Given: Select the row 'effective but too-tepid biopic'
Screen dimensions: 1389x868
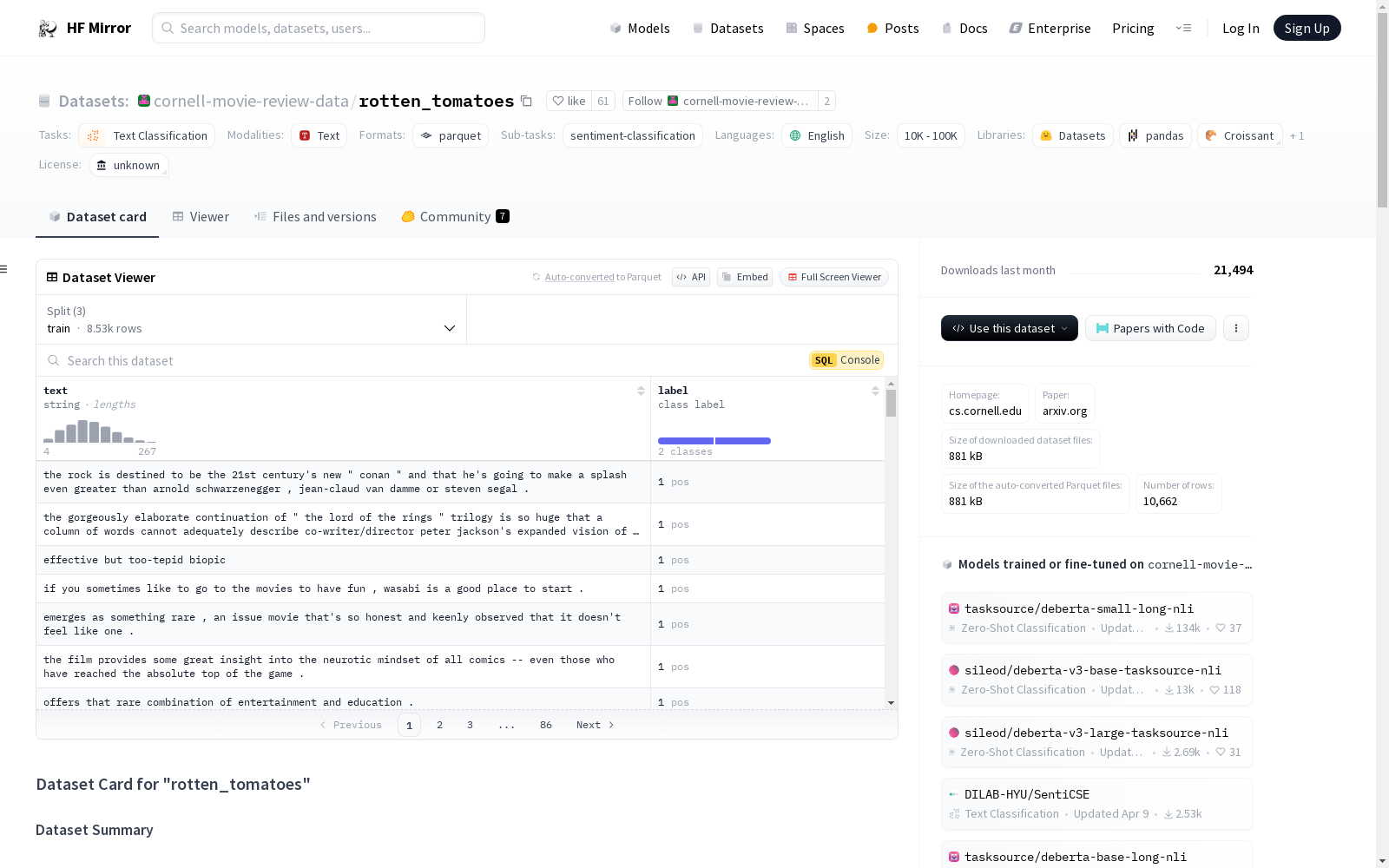Looking at the screenshot, I should (460, 560).
